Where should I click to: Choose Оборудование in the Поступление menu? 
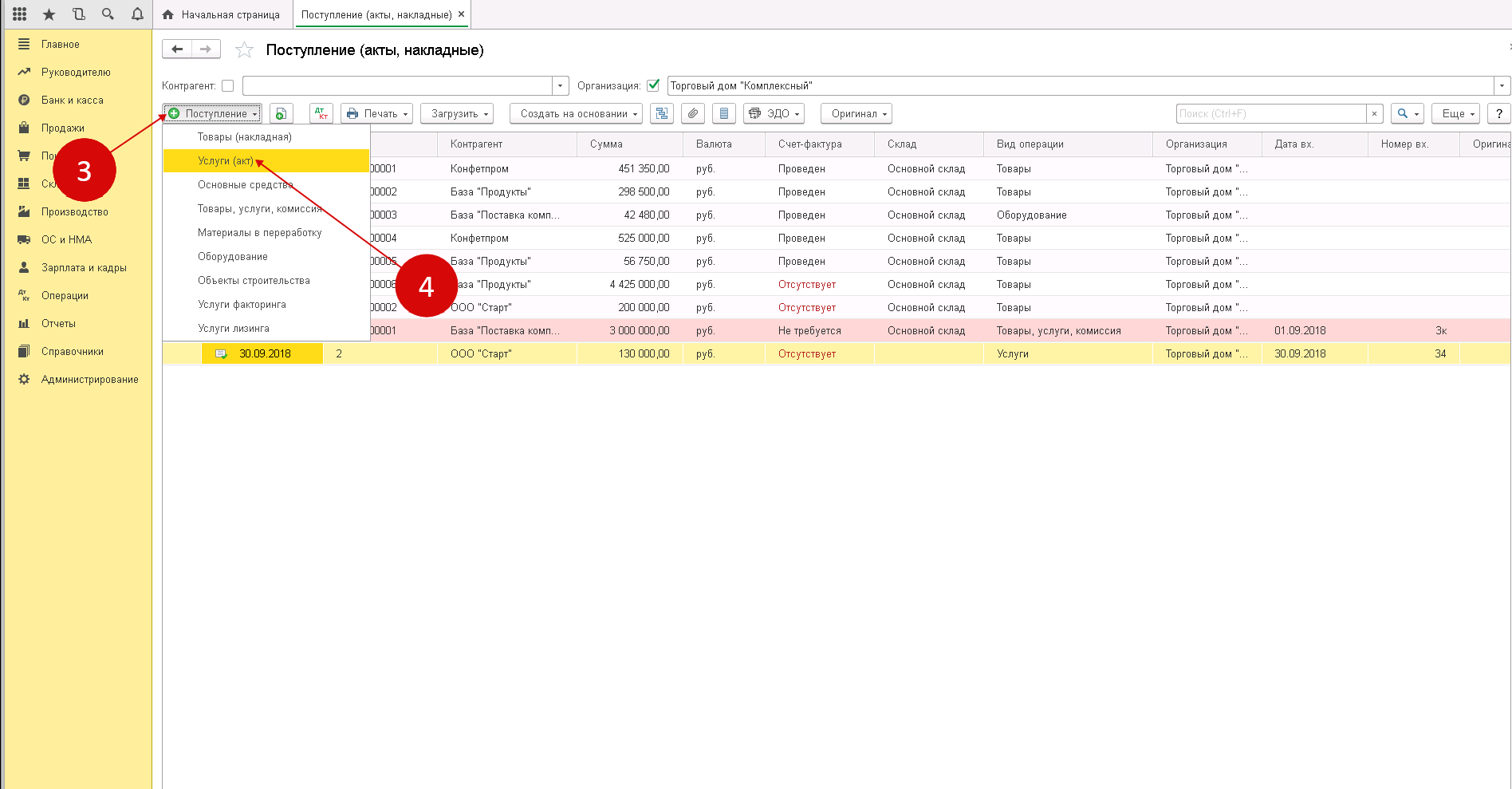233,257
